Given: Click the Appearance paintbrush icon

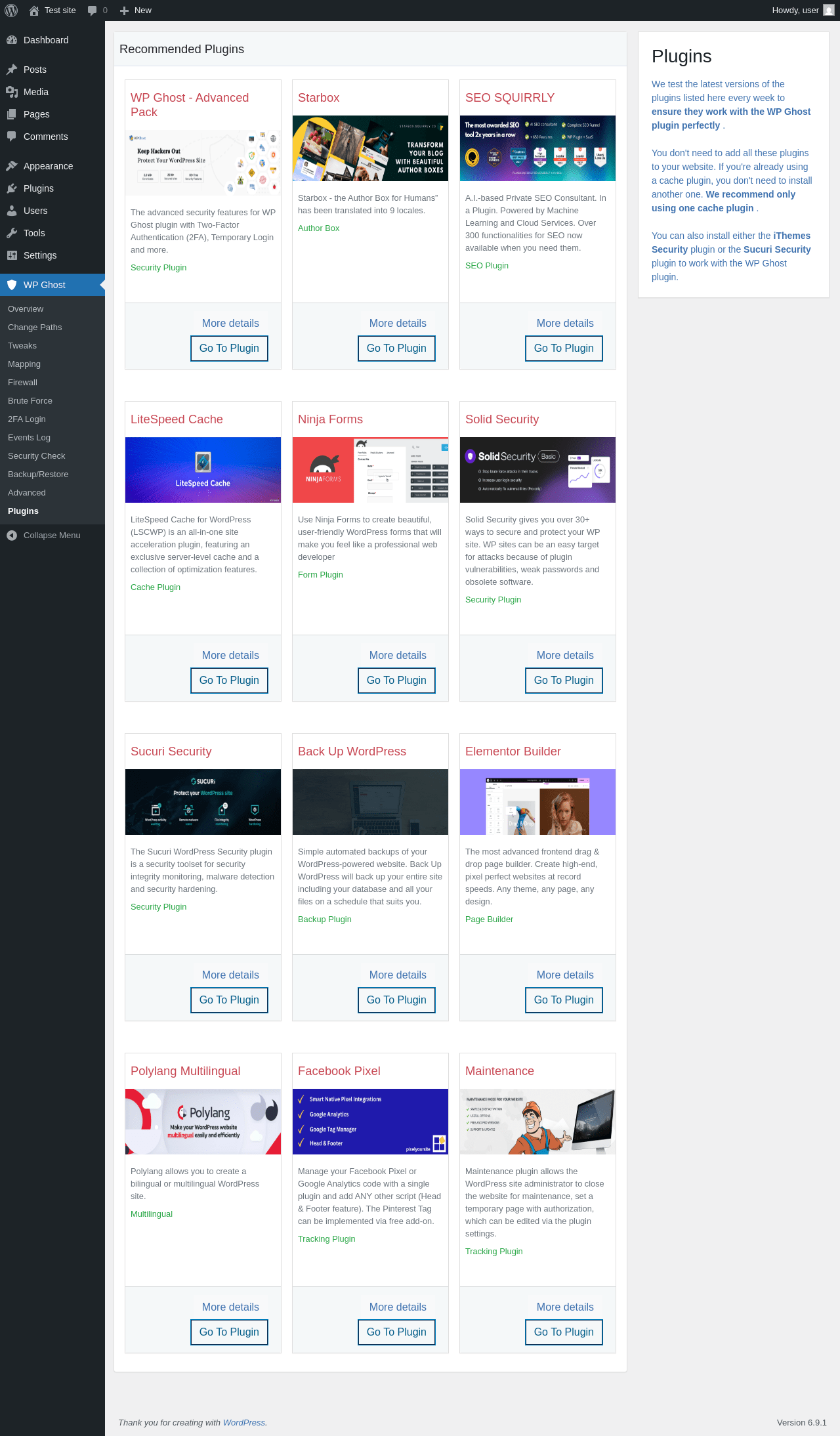Looking at the screenshot, I should coord(12,166).
